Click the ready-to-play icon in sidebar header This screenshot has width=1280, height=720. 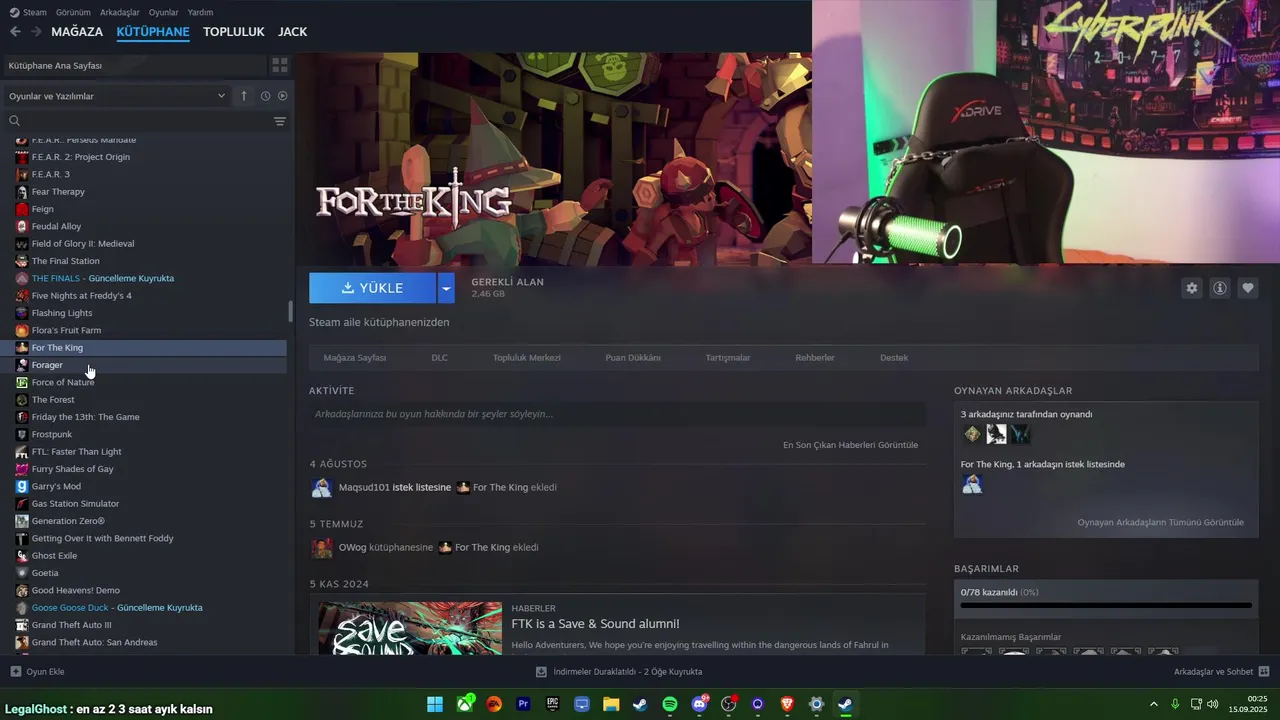[x=283, y=96]
